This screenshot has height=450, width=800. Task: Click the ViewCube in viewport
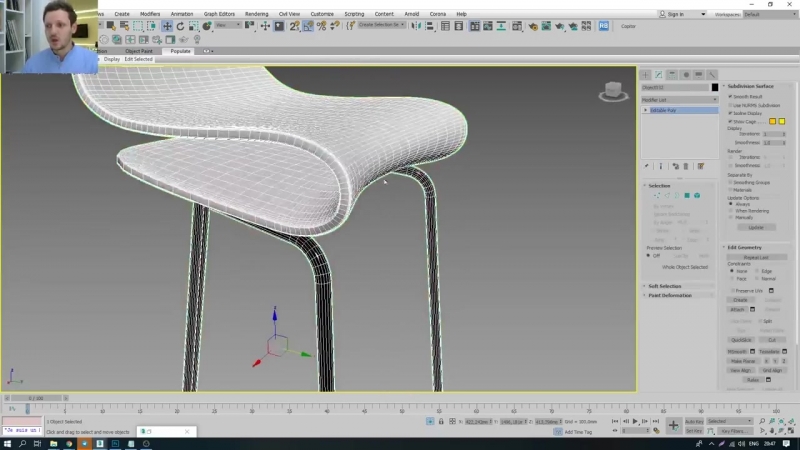[x=613, y=91]
